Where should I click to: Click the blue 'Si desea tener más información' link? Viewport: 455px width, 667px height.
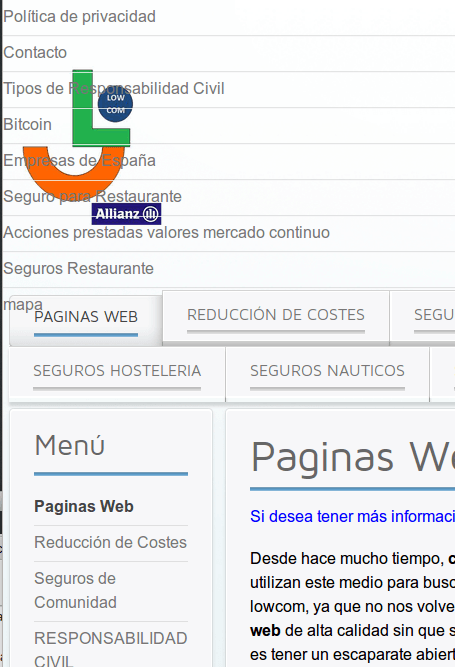click(x=352, y=516)
